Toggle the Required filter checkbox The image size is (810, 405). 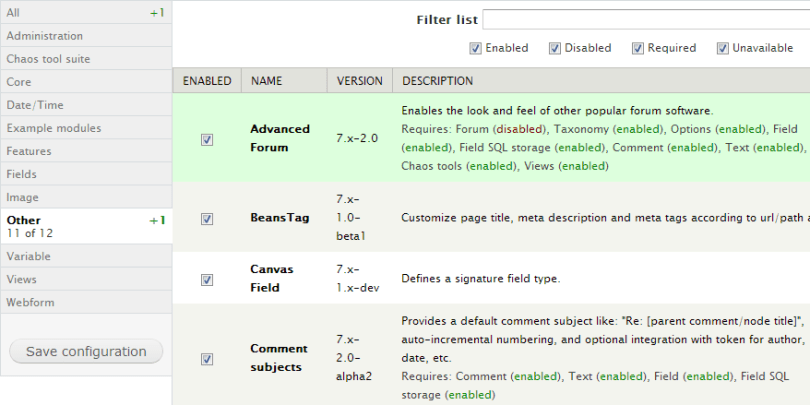click(x=637, y=48)
